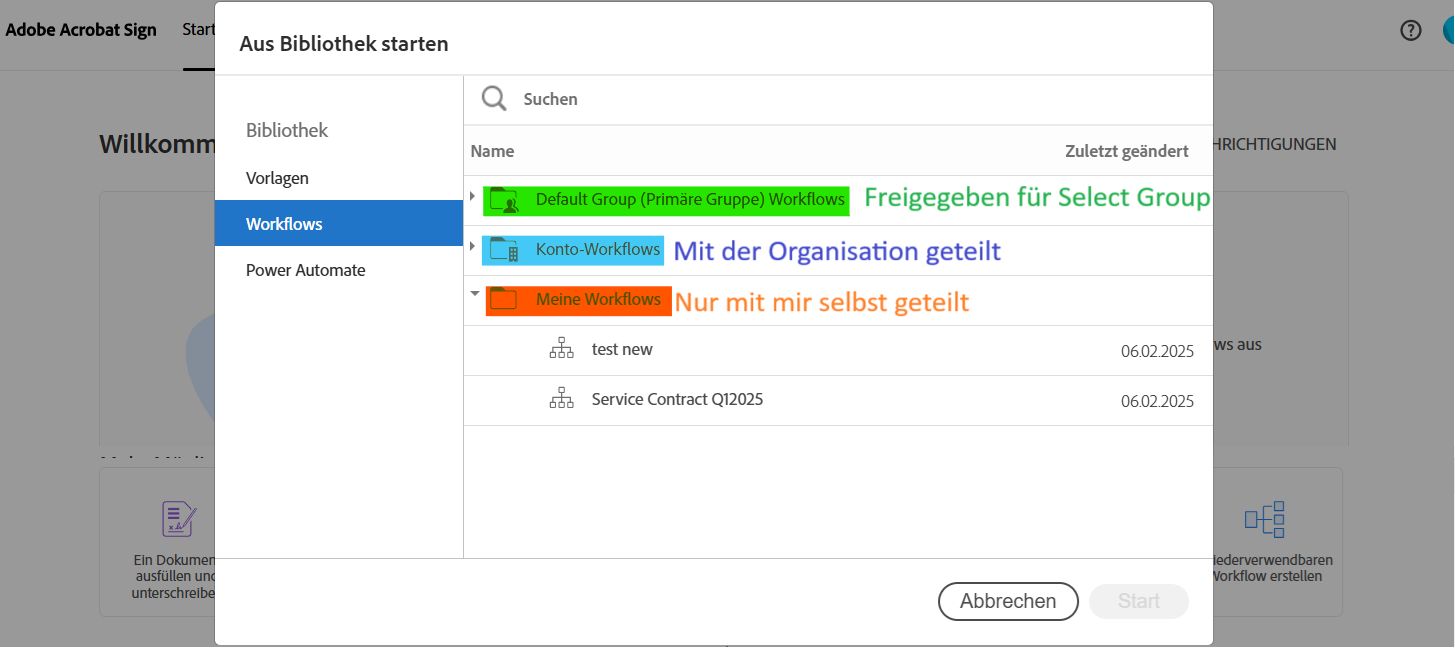Expand the Konto-Workflows folder arrow
This screenshot has width=1455, height=648.
(472, 245)
